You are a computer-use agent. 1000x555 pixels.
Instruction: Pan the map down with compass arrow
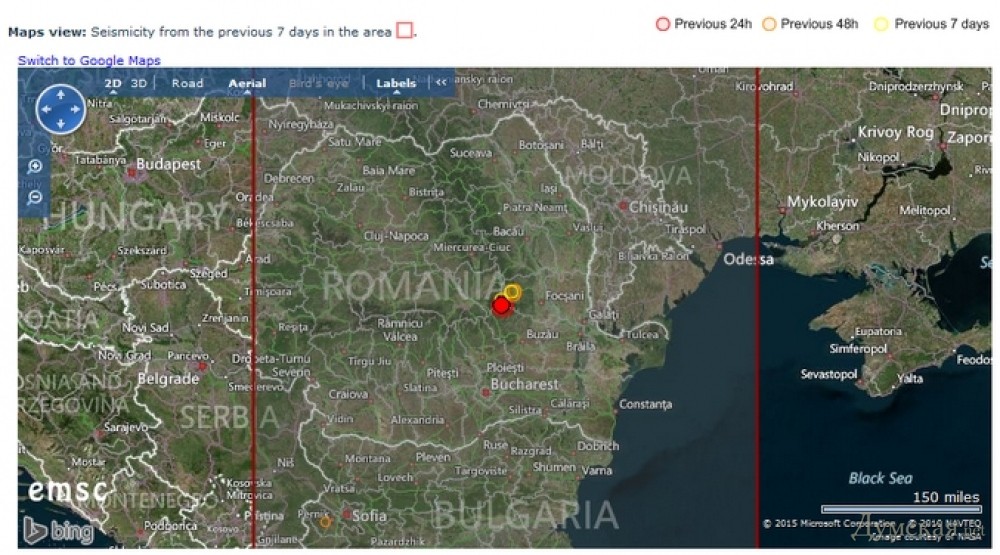[x=61, y=124]
